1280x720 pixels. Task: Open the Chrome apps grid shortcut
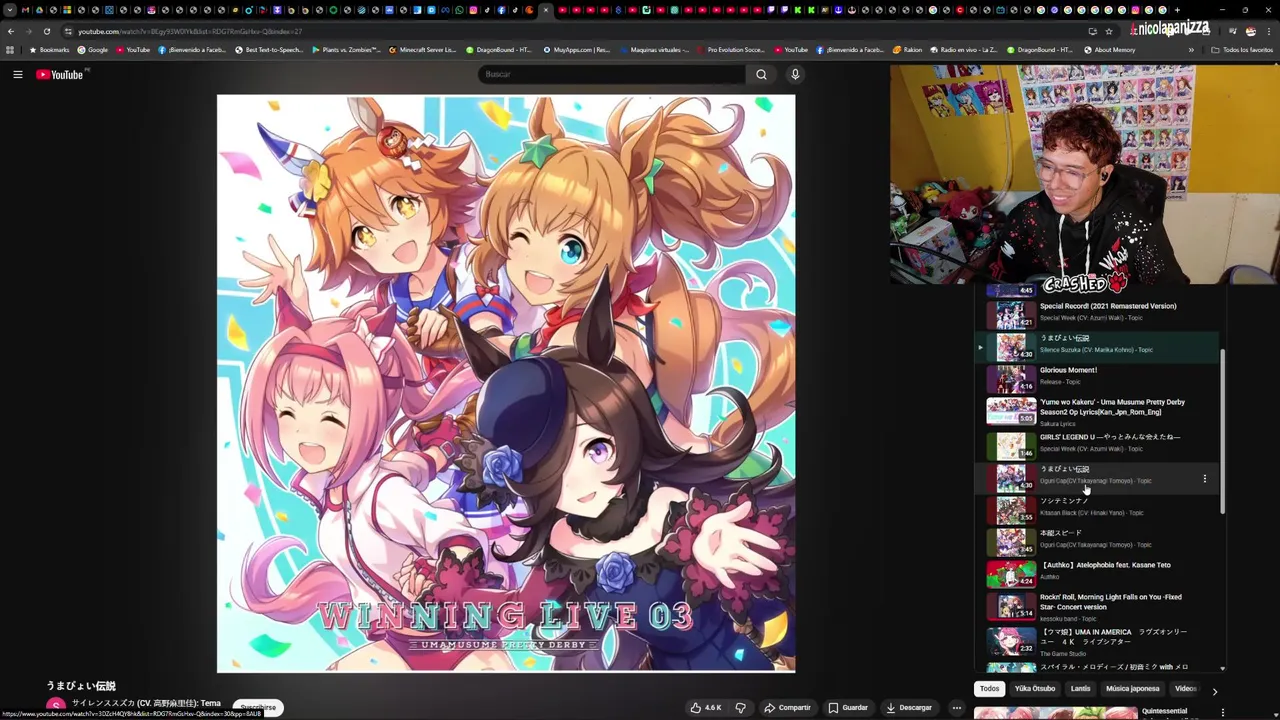click(x=10, y=49)
